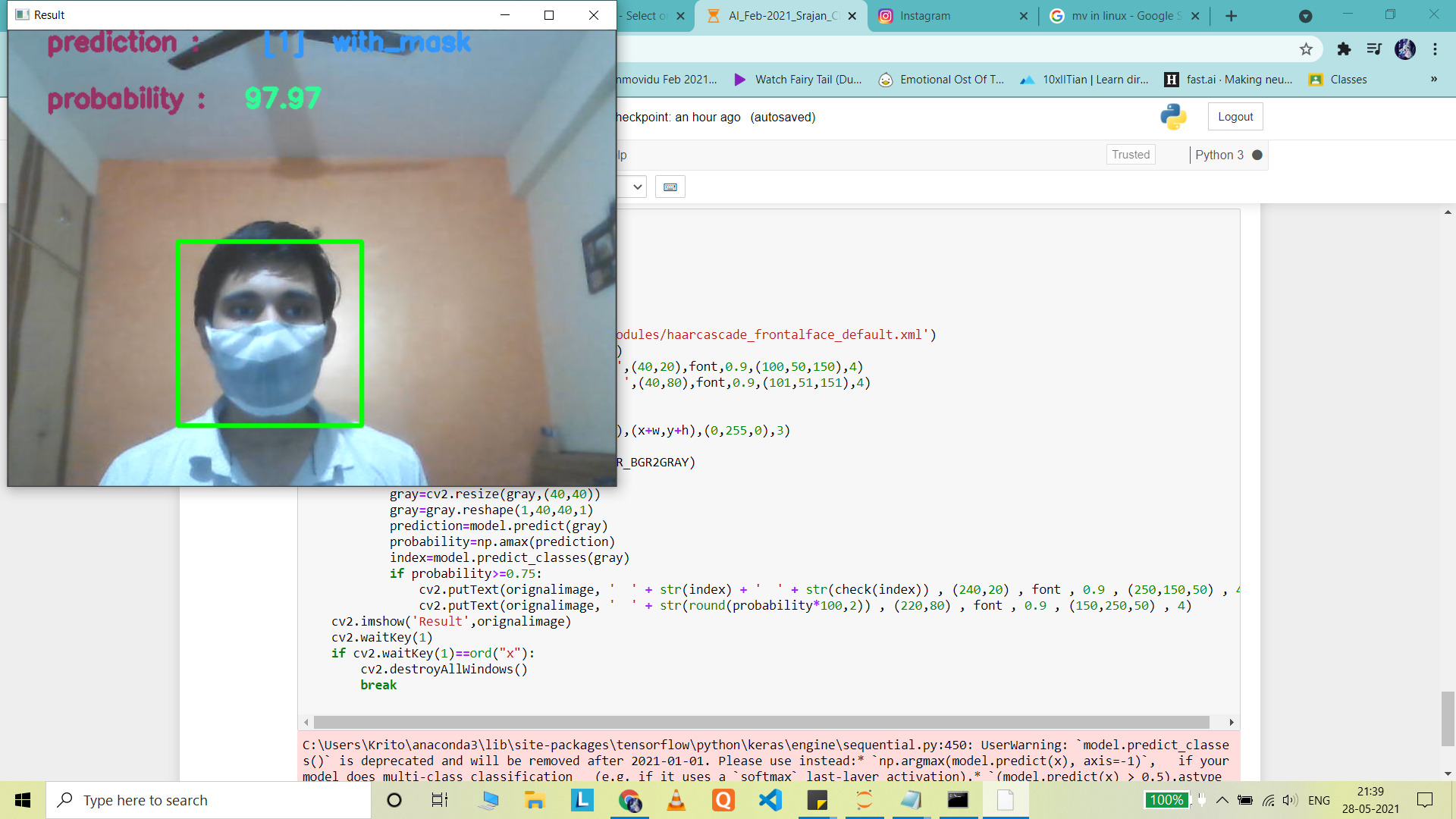
Task: Open Sticky Notes from taskbar
Action: point(817,800)
